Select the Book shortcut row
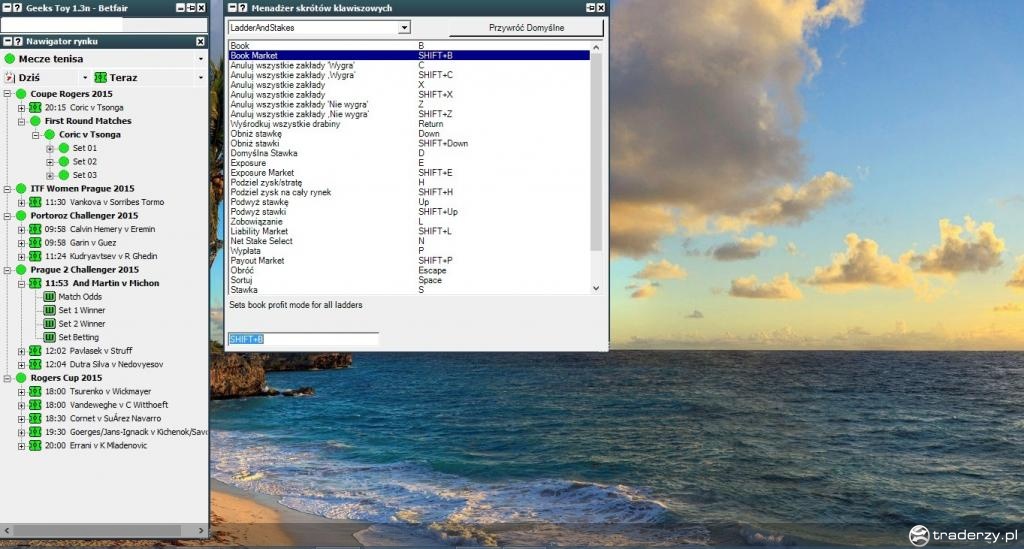 (x=409, y=46)
